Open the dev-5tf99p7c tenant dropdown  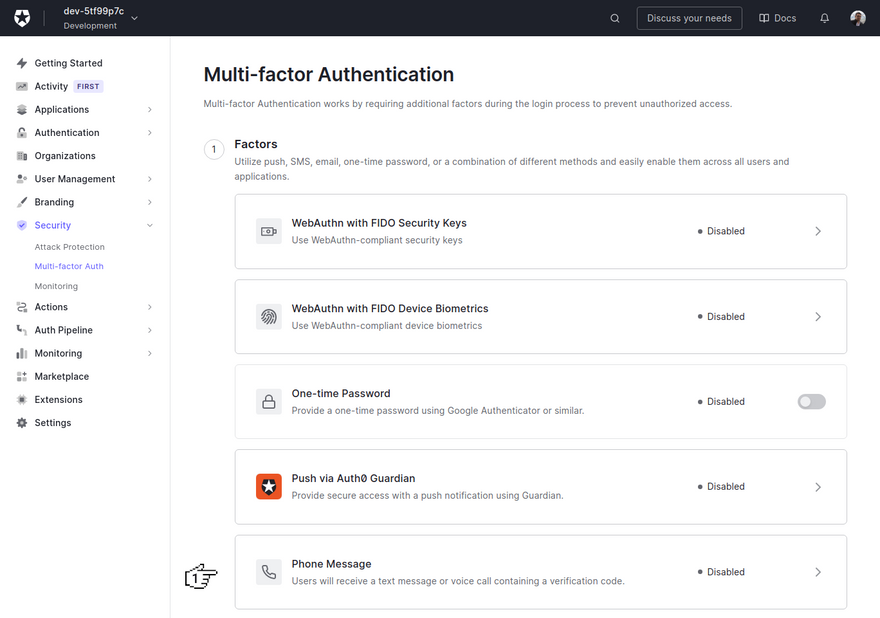[x=100, y=18]
